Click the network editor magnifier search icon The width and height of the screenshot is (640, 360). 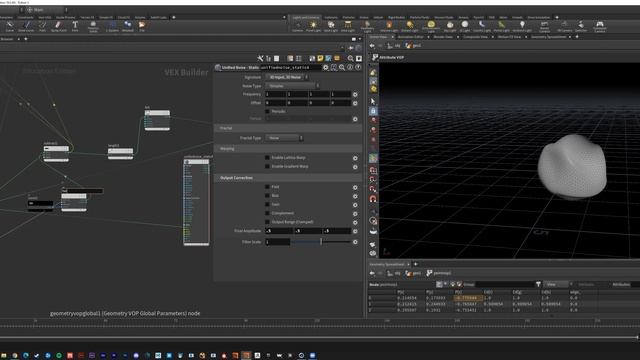pos(350,59)
